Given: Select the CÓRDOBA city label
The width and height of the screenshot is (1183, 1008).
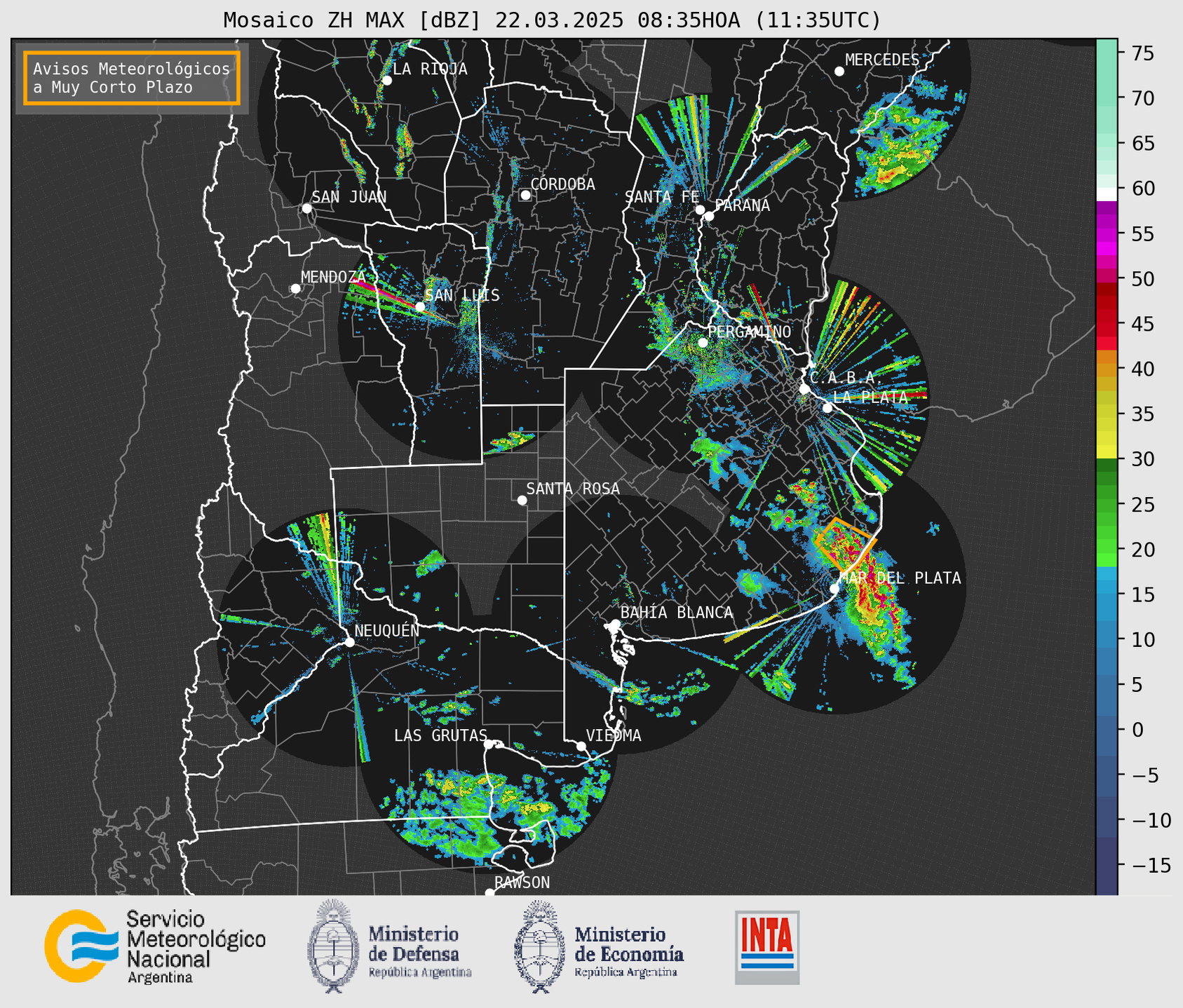Looking at the screenshot, I should (x=563, y=184).
